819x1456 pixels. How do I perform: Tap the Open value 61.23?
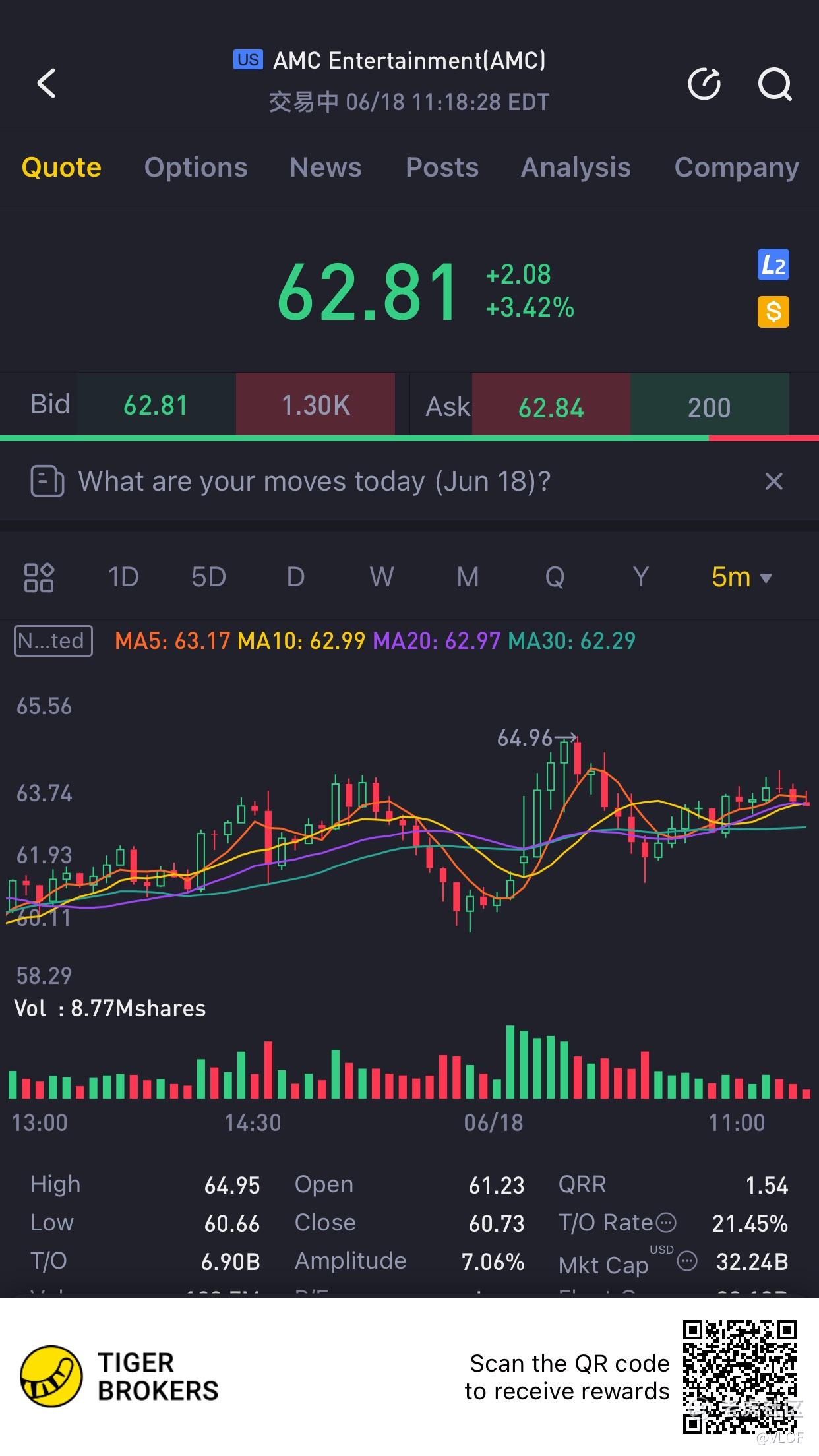[x=497, y=1185]
